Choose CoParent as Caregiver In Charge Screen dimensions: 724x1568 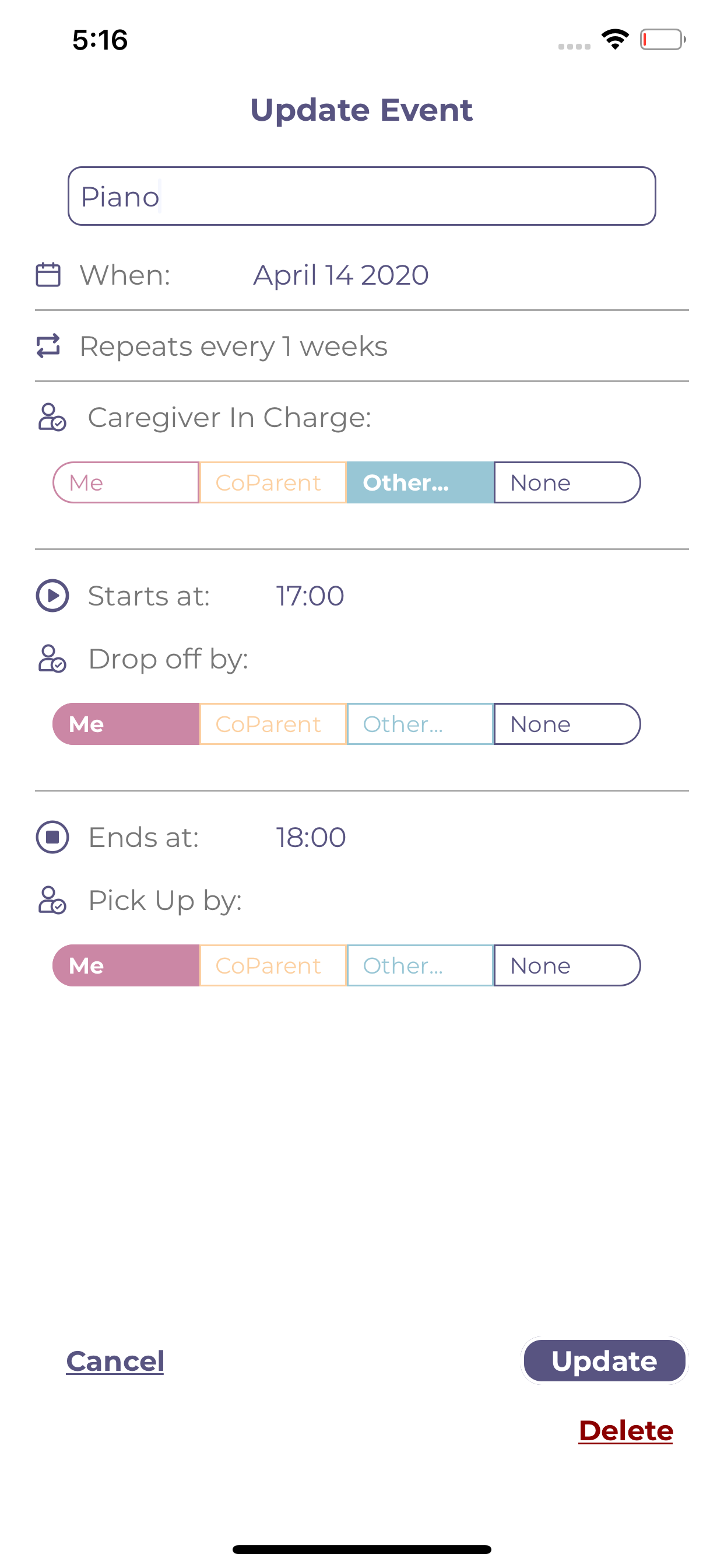click(271, 482)
